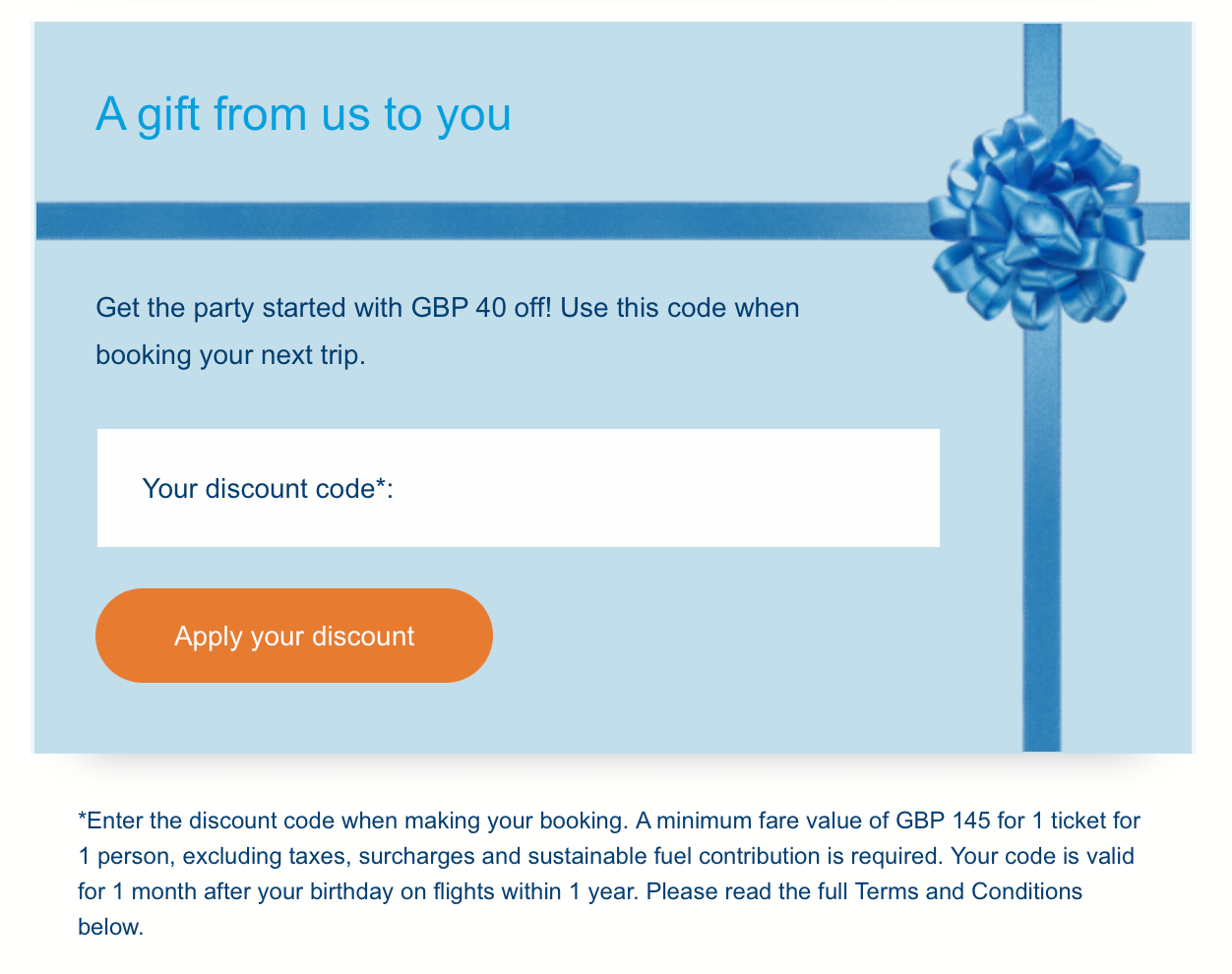1232x974 pixels.
Task: Click the word "below." in the footnote
Action: coord(111,927)
